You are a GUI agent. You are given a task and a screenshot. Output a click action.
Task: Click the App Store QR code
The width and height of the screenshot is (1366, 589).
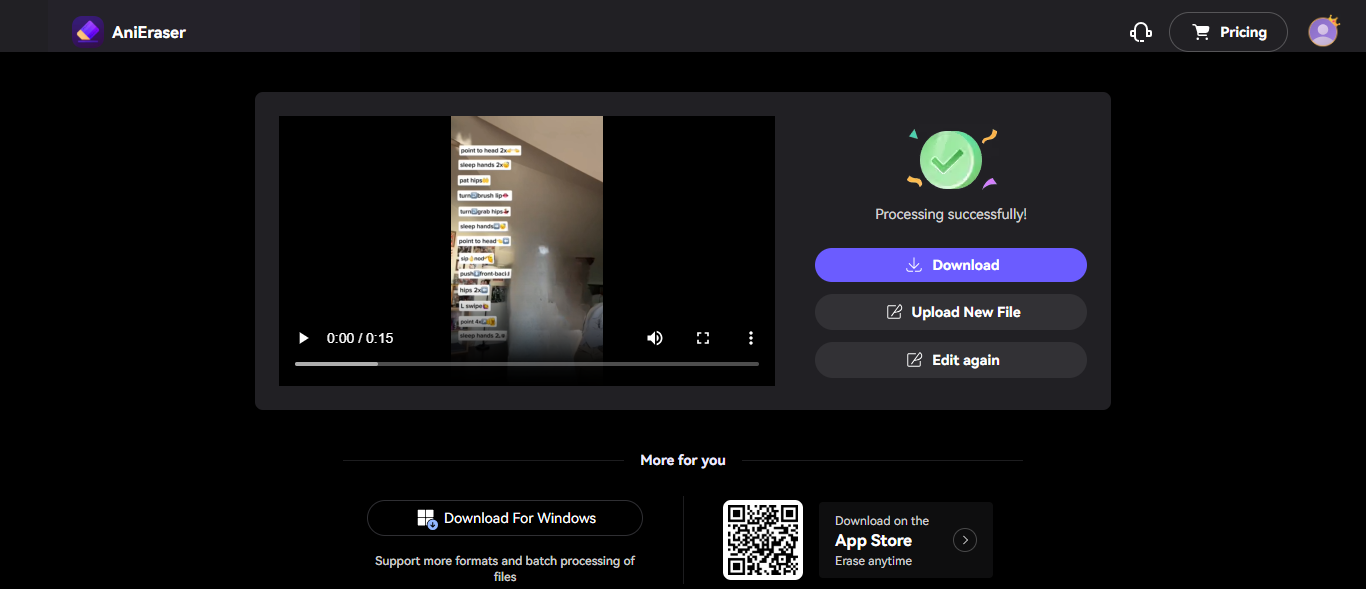click(x=763, y=540)
